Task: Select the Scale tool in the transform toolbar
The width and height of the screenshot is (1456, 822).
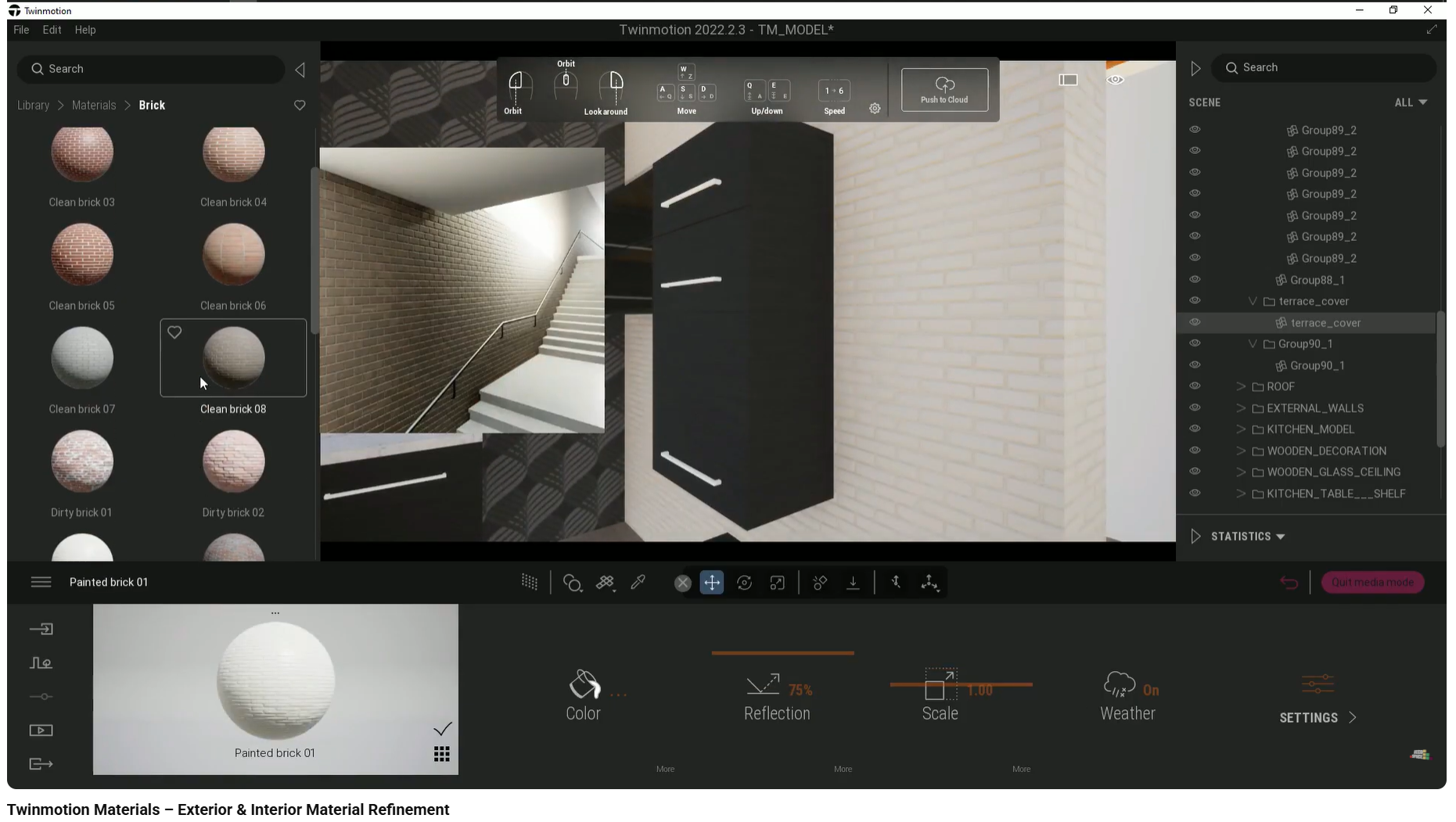Action: pyautogui.click(x=777, y=582)
